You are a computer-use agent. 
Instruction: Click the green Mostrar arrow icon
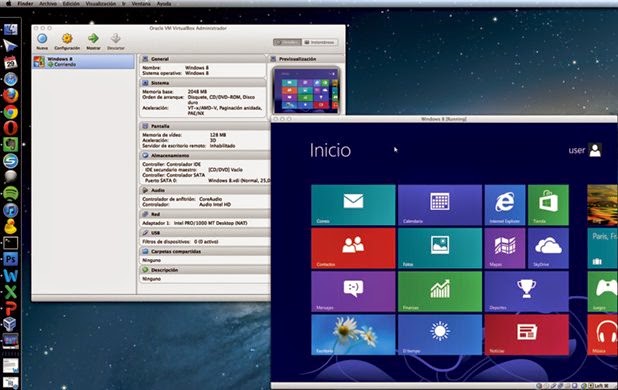coord(93,38)
